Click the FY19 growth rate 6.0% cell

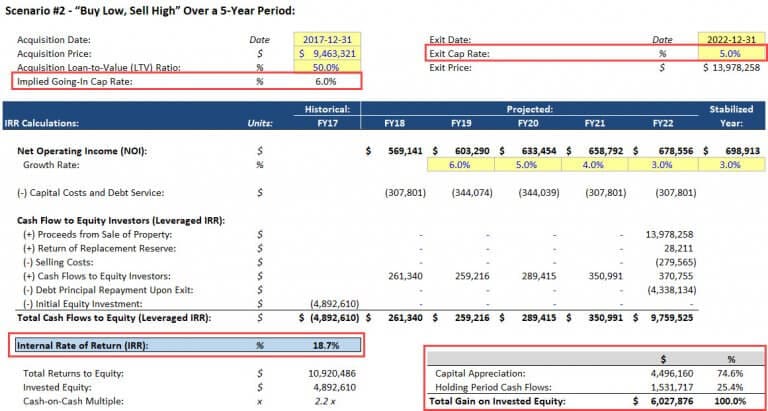(458, 164)
